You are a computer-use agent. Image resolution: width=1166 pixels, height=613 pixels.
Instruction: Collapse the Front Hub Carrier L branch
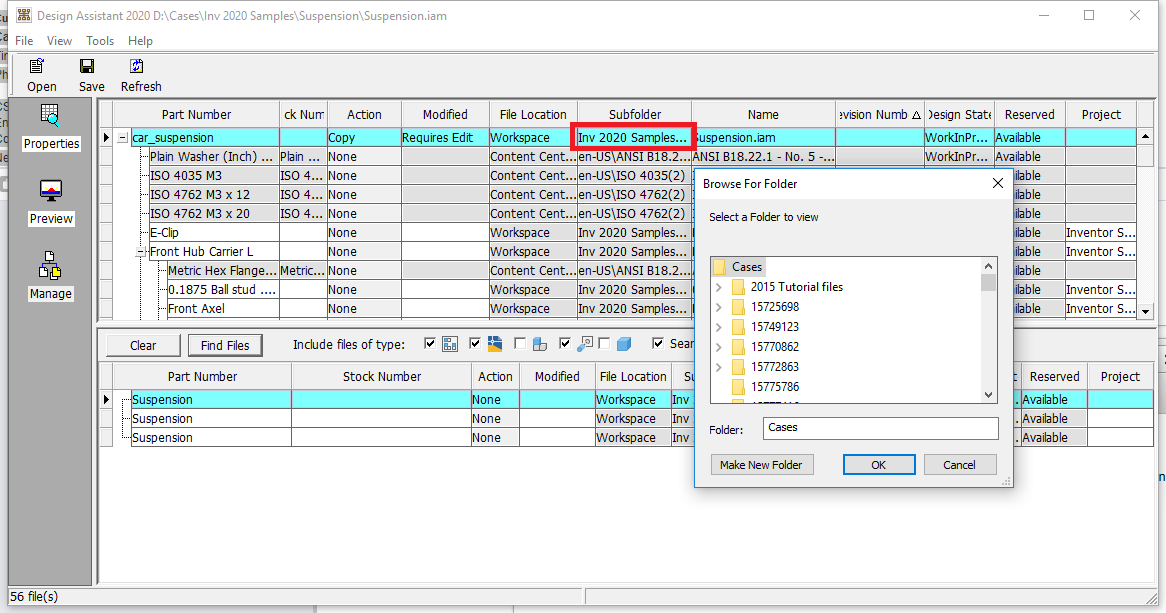click(141, 251)
